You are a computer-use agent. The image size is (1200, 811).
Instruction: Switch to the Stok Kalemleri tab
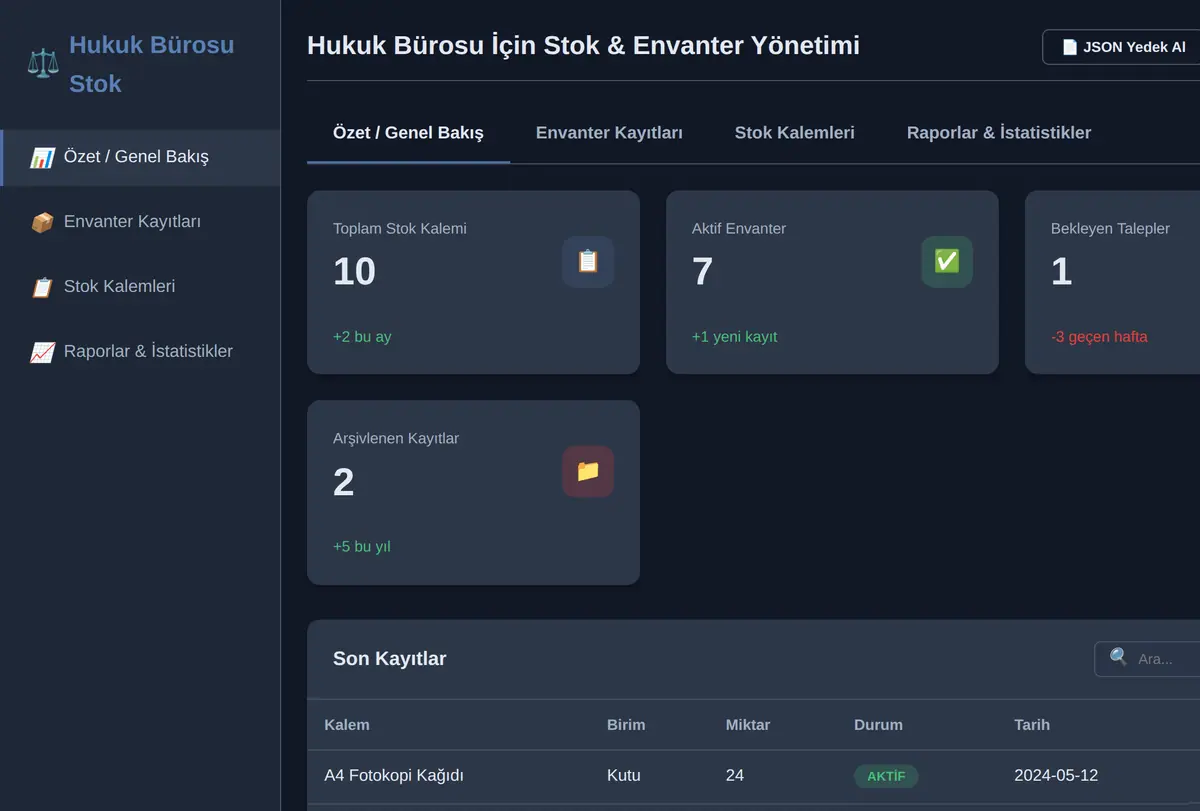tap(795, 133)
